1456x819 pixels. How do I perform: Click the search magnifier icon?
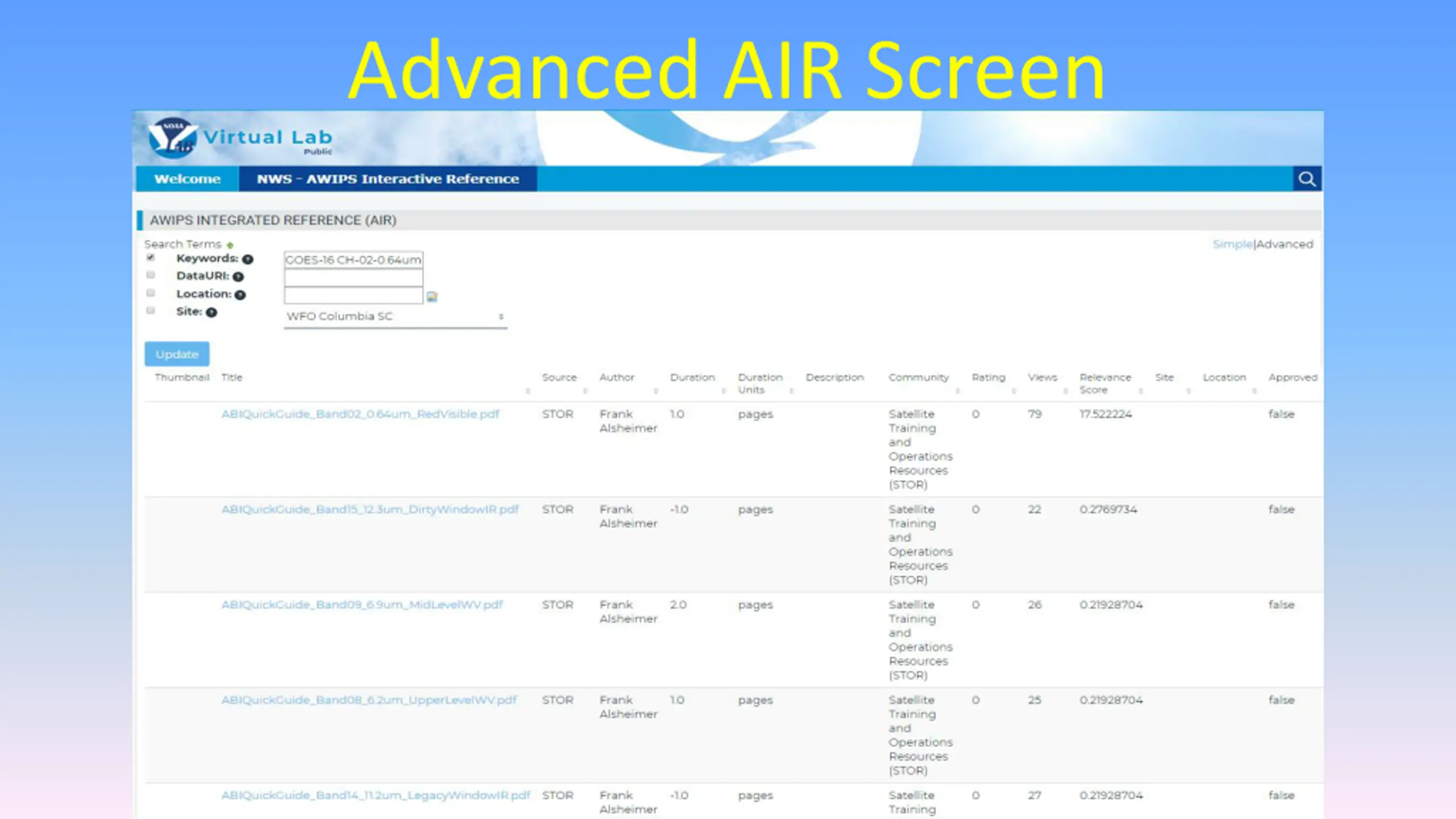pos(1306,179)
